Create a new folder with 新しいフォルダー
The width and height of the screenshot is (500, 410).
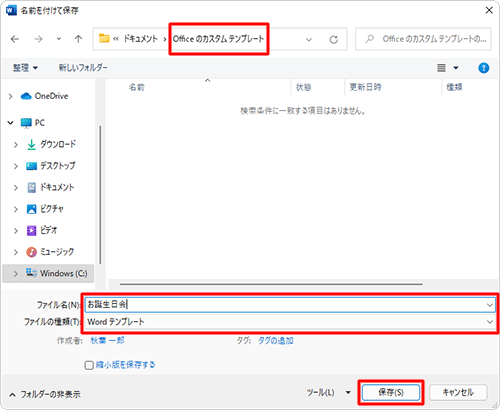click(x=83, y=68)
